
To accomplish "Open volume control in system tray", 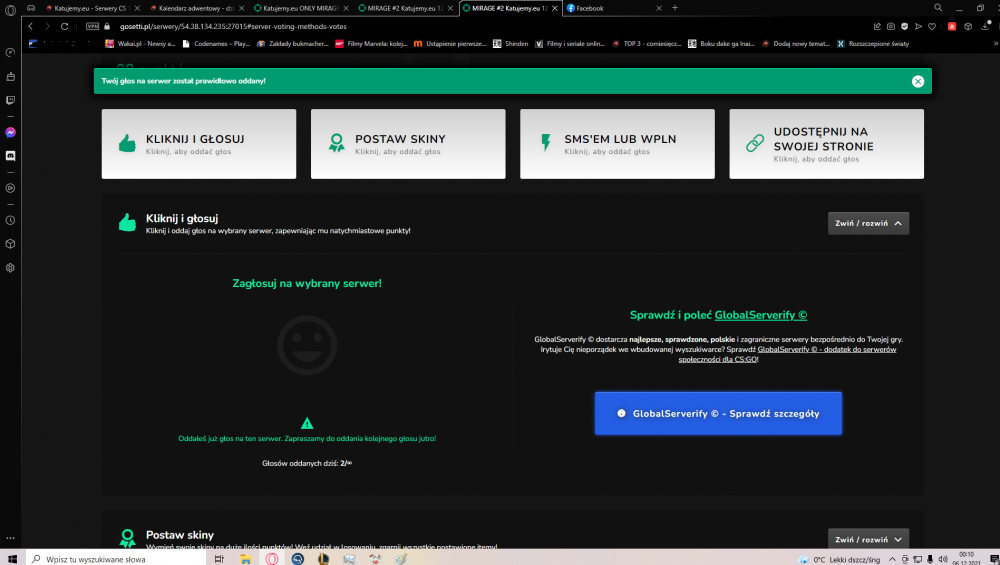I will (943, 559).
